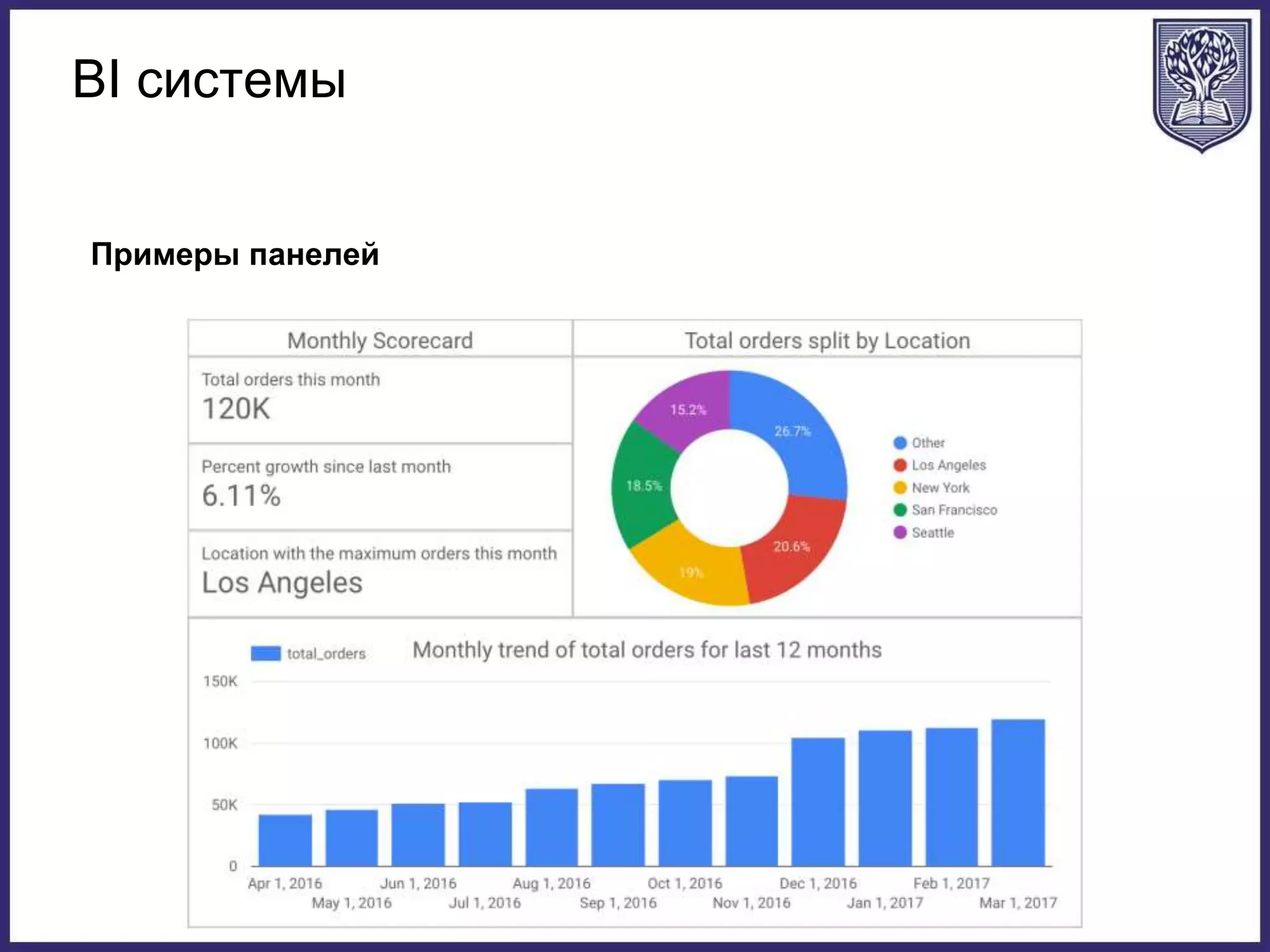1270x952 pixels.
Task: Click the 'Monthly Scorecard' header
Action: (380, 340)
